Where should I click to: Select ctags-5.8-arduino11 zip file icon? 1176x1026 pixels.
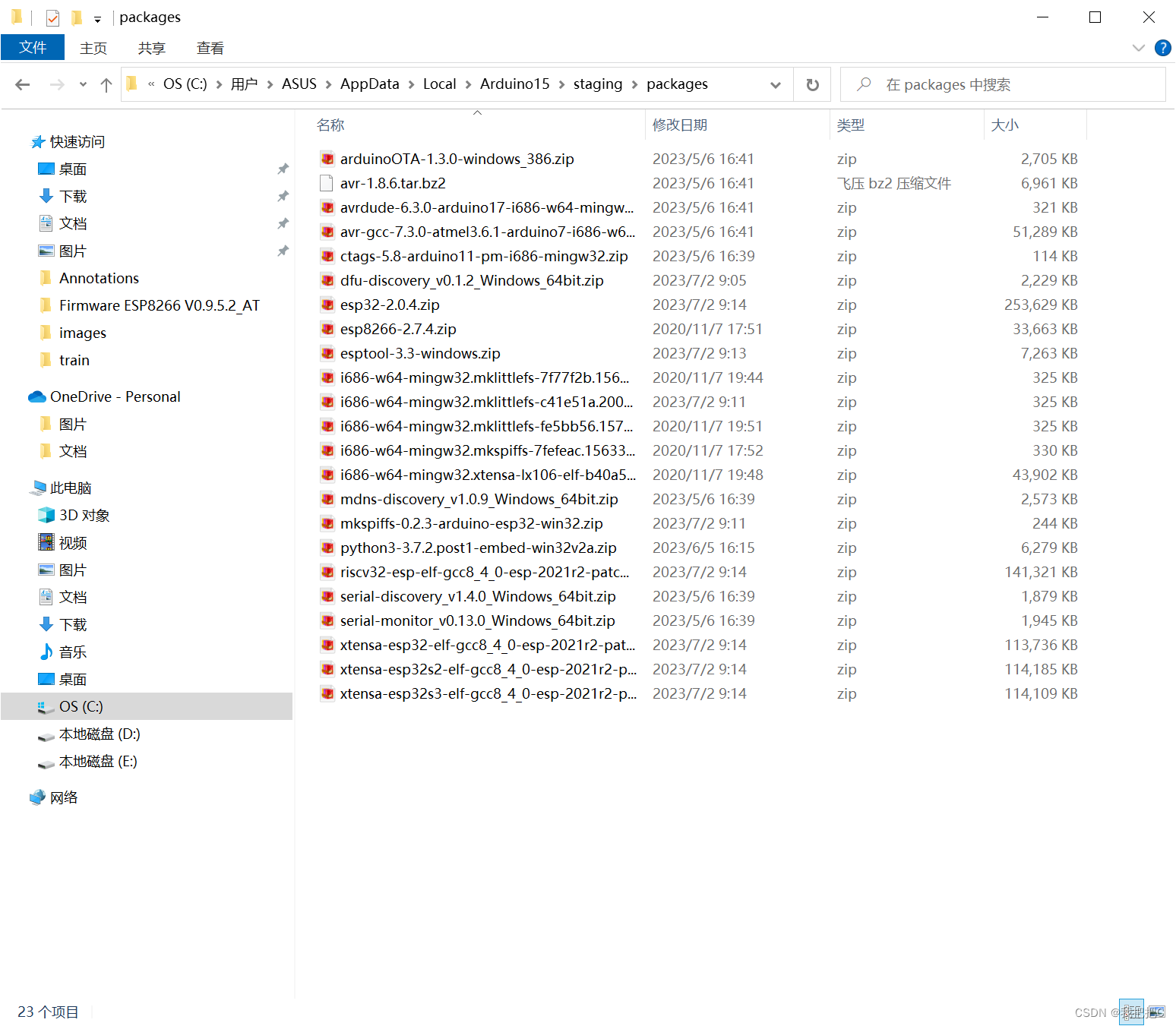(x=327, y=256)
